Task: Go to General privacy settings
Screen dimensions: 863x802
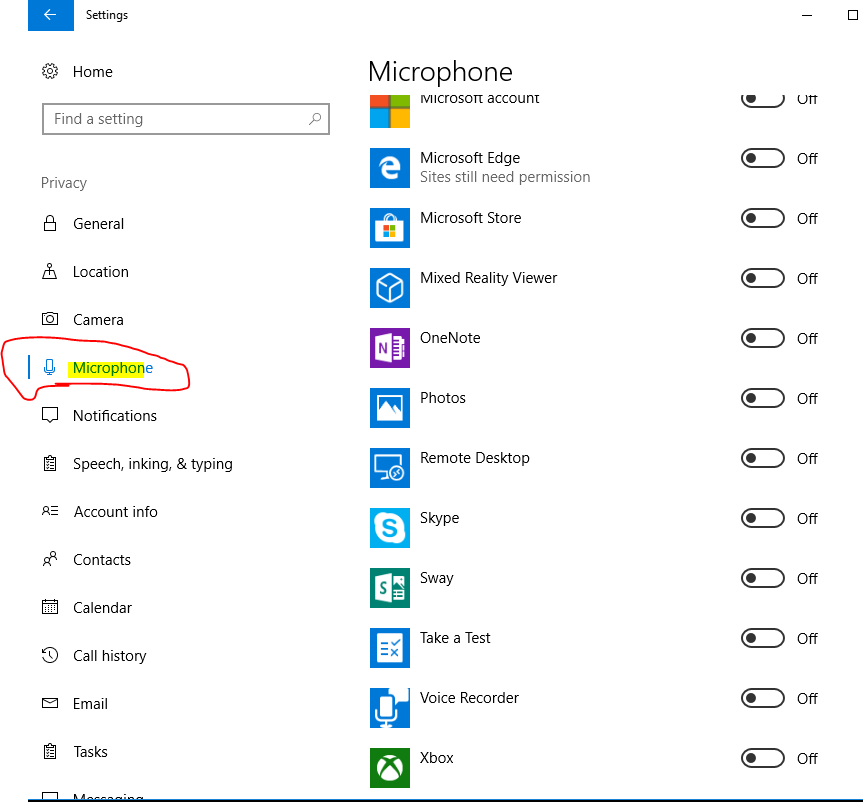Action: (x=99, y=224)
